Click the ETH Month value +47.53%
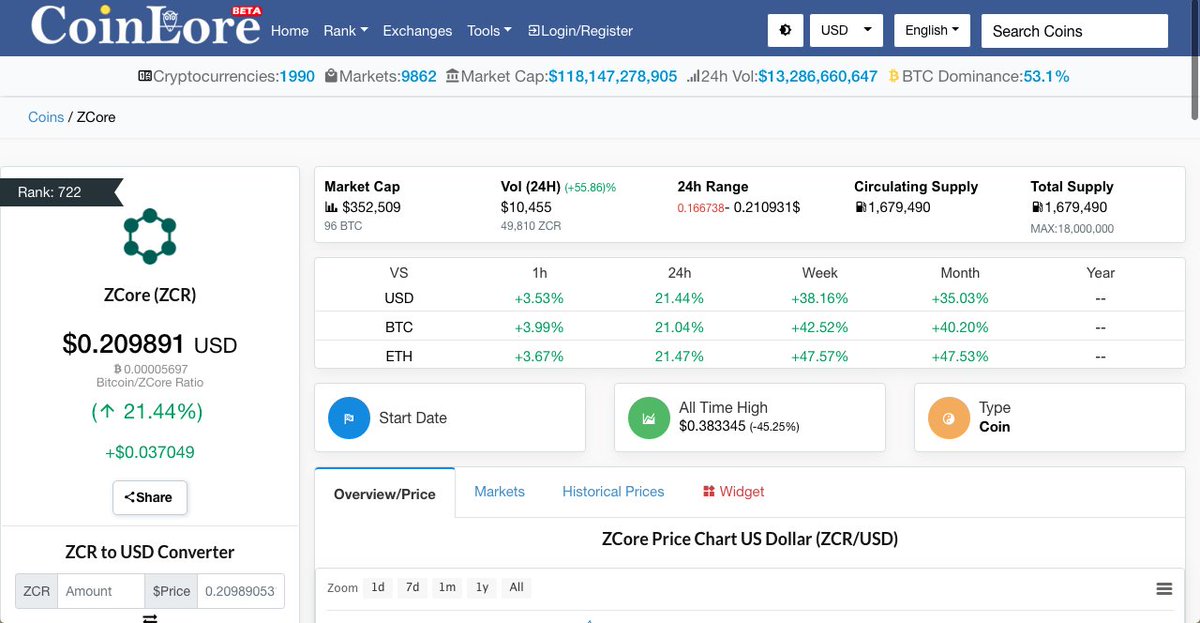 (x=960, y=356)
